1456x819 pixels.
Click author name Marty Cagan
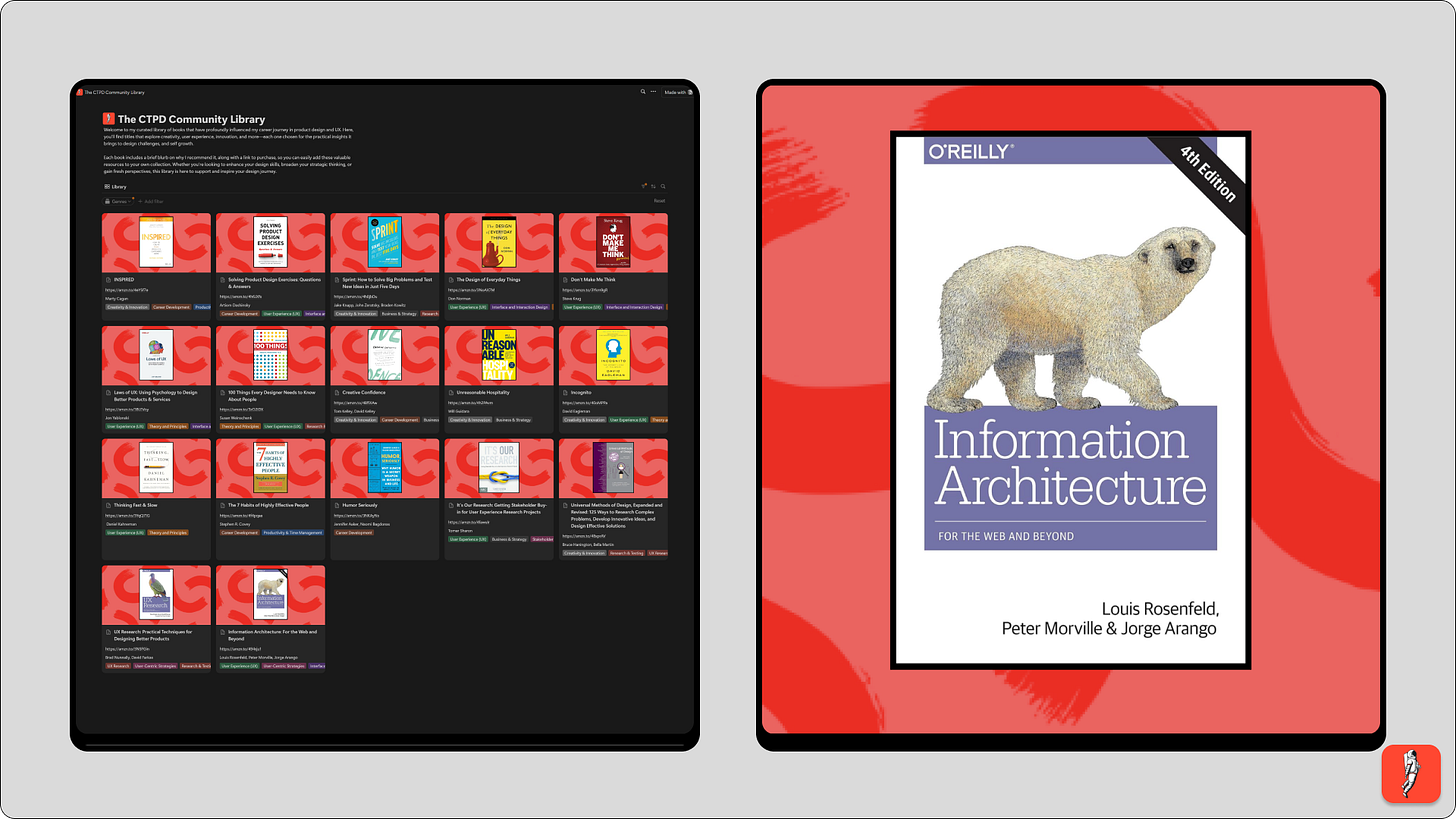[117, 298]
